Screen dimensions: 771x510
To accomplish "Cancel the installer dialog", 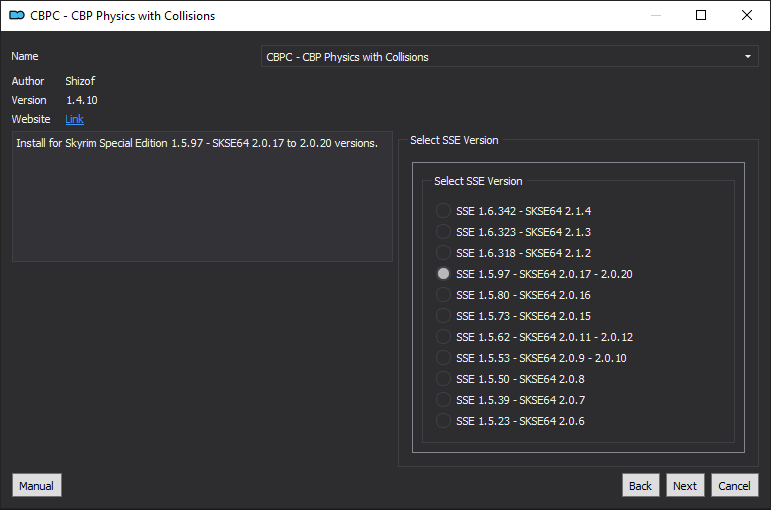I will [734, 485].
